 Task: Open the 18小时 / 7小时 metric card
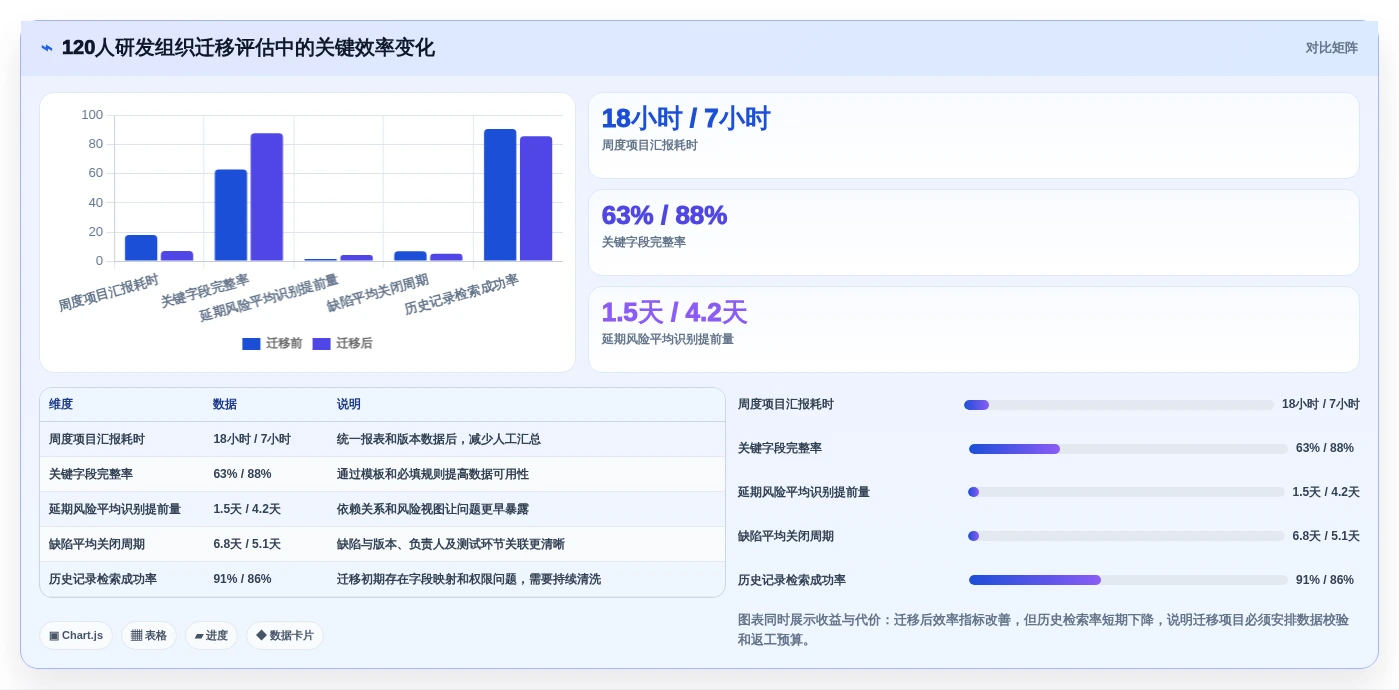[x=974, y=136]
